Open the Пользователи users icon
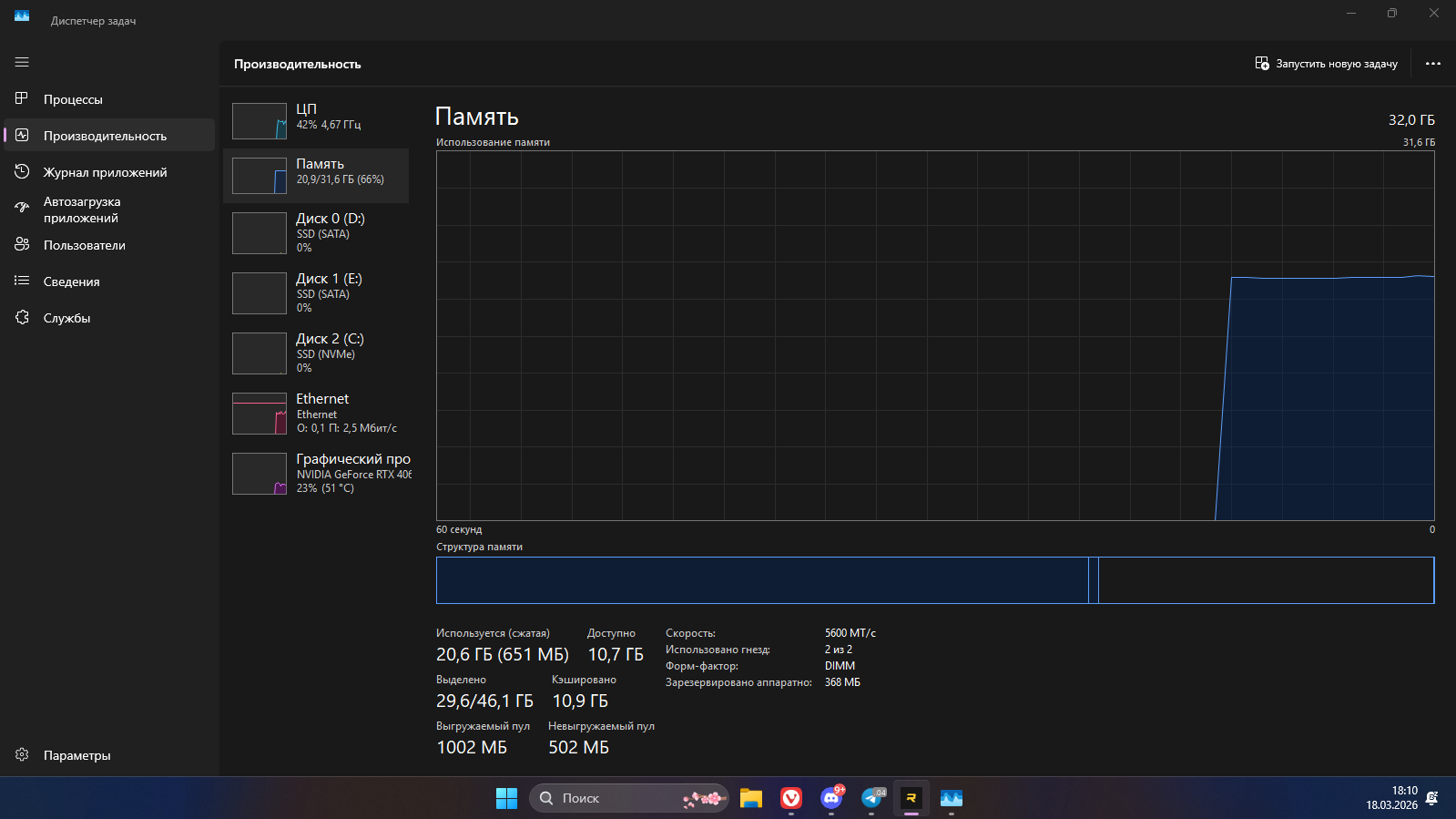The height and width of the screenshot is (819, 1456). coord(22,244)
